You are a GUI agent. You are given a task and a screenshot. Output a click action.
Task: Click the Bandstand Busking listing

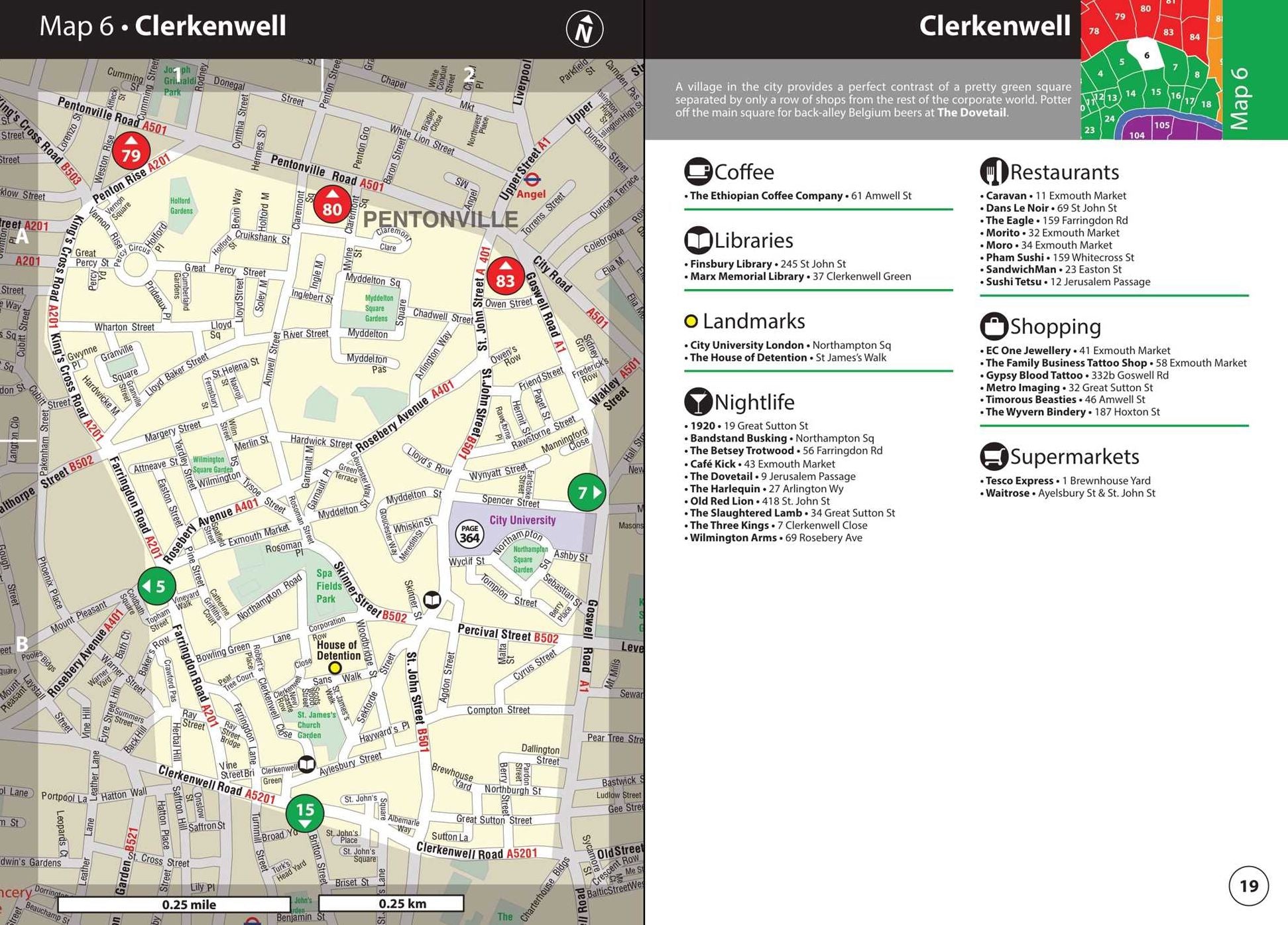point(779,438)
